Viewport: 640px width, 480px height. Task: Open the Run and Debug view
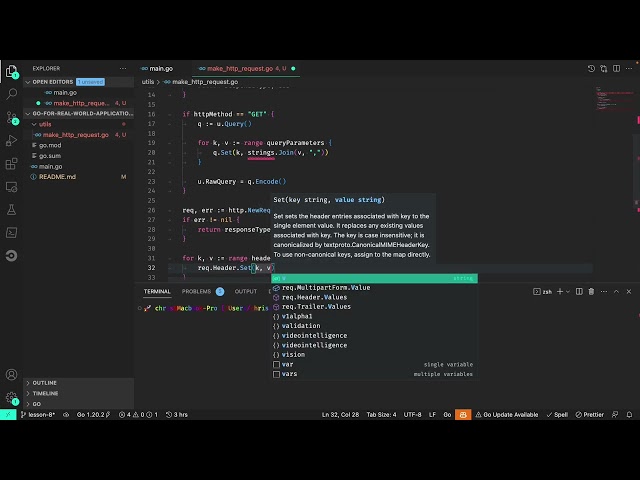11,141
